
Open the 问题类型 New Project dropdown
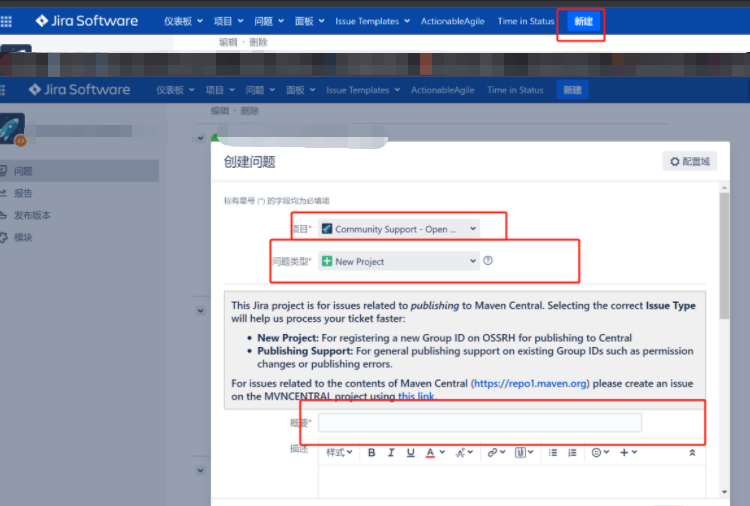pos(399,261)
